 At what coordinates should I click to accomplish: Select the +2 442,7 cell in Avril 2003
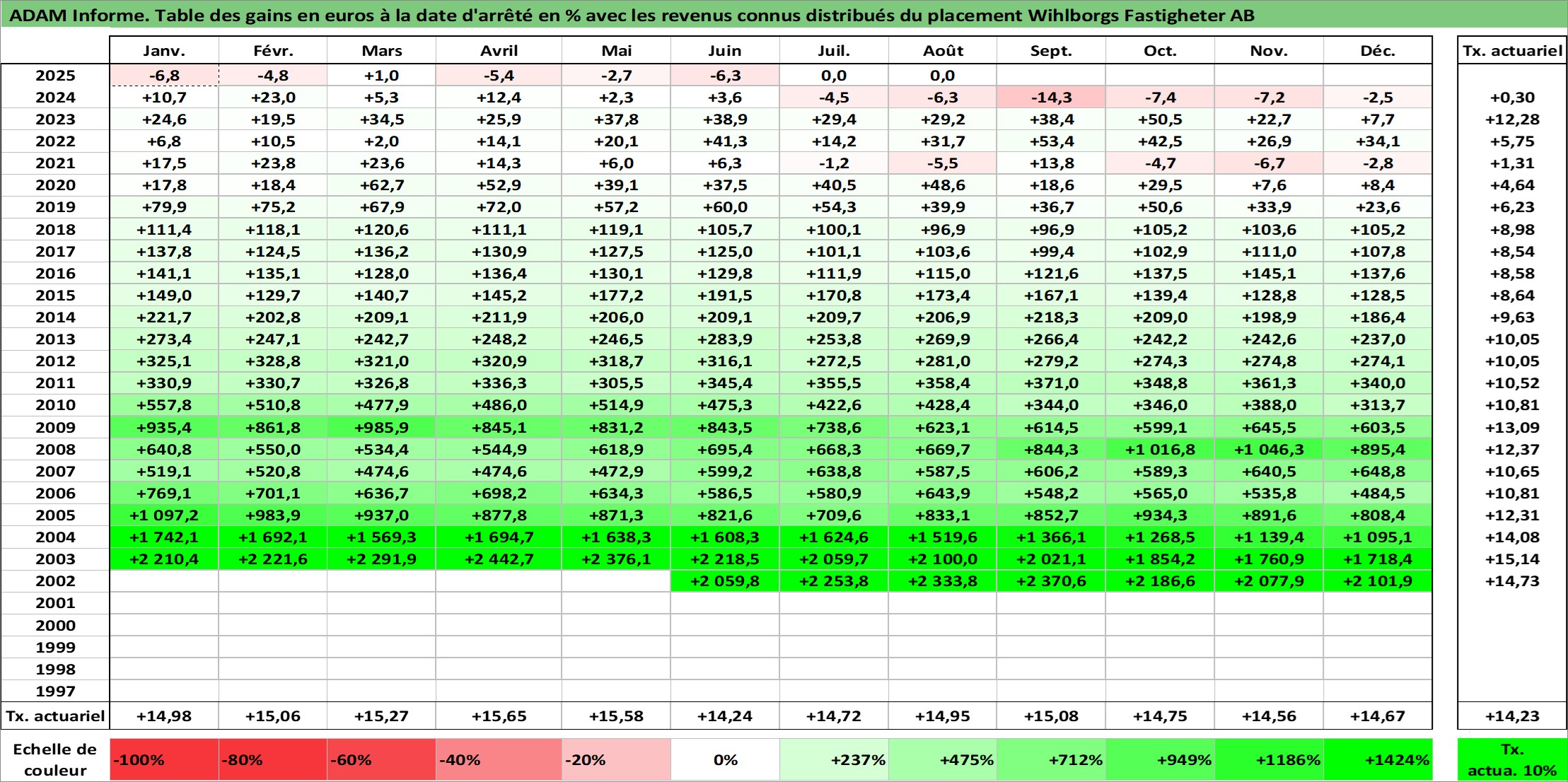click(x=499, y=559)
